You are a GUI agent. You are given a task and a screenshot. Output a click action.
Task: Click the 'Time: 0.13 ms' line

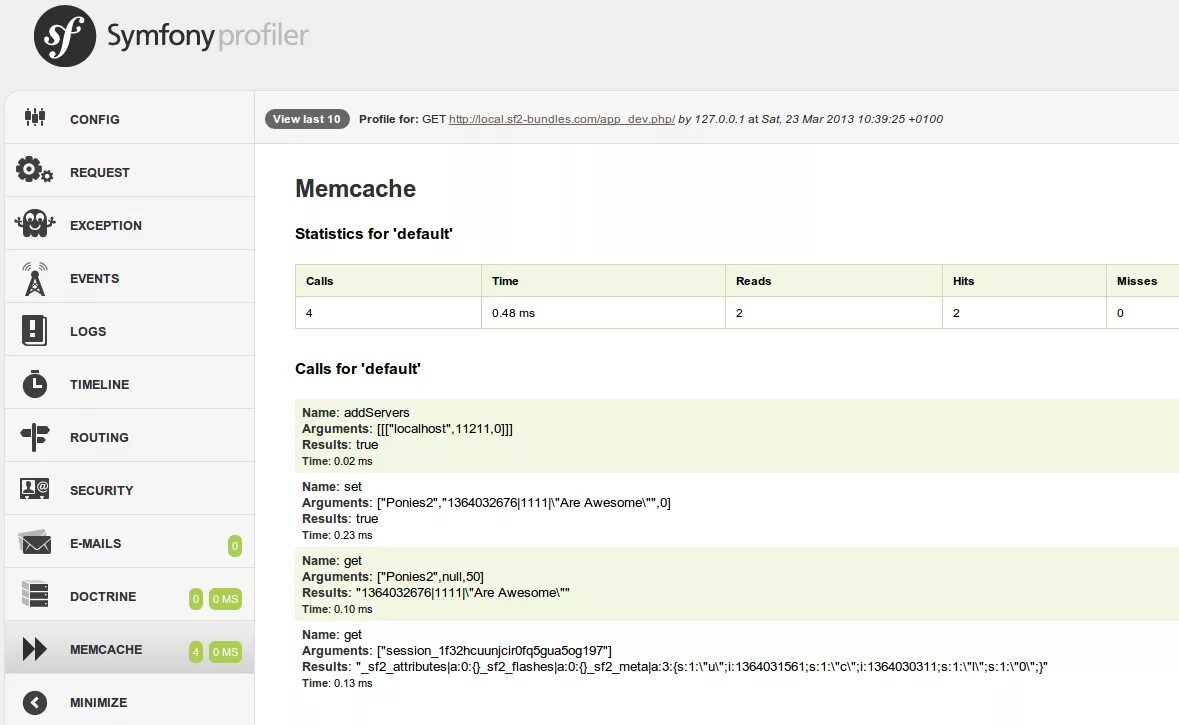[337, 683]
